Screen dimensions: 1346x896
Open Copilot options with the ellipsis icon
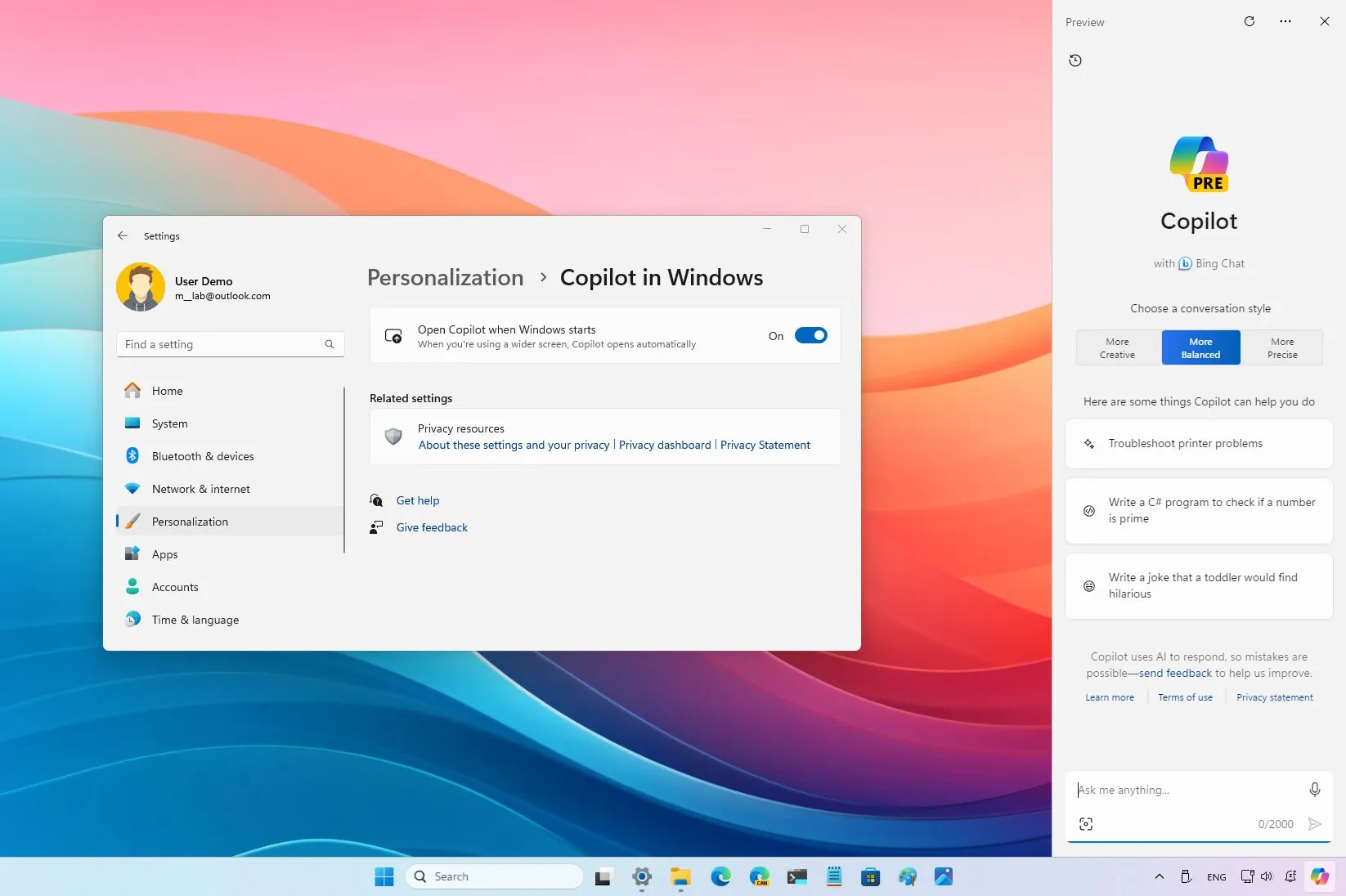coord(1285,21)
